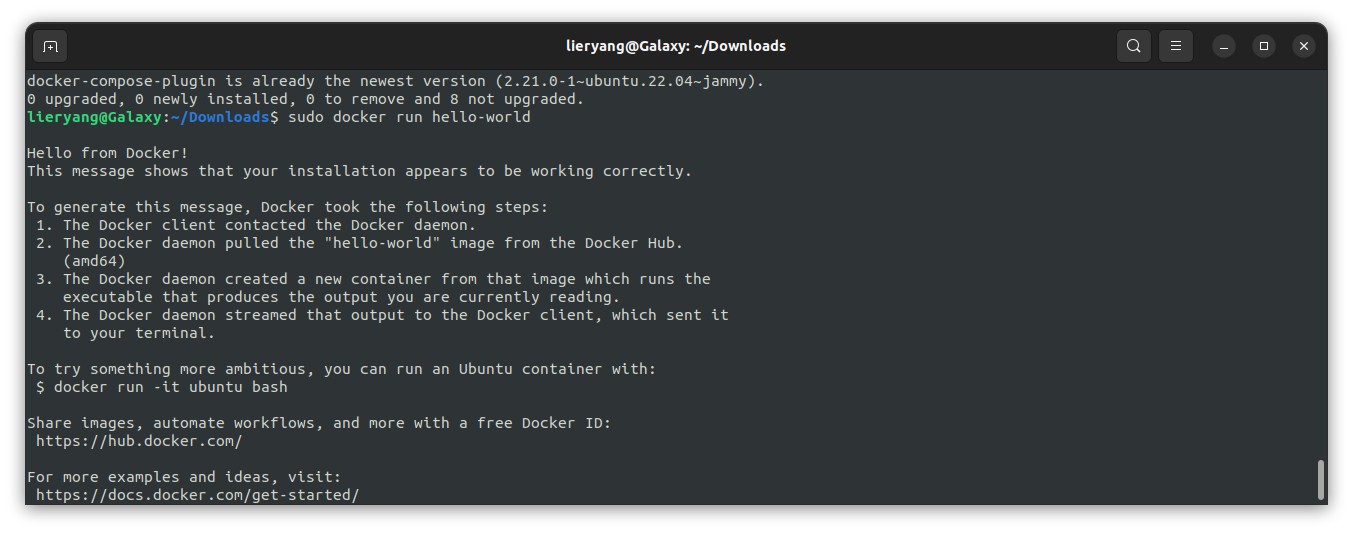The height and width of the screenshot is (533, 1353).
Task: Click the window title lieryang@Galaxy: ~/Downloads
Action: click(676, 46)
